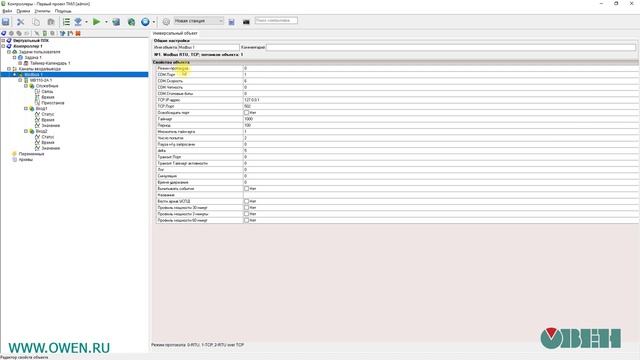
Task: Select Статус under Вход1
Action: tap(48, 114)
